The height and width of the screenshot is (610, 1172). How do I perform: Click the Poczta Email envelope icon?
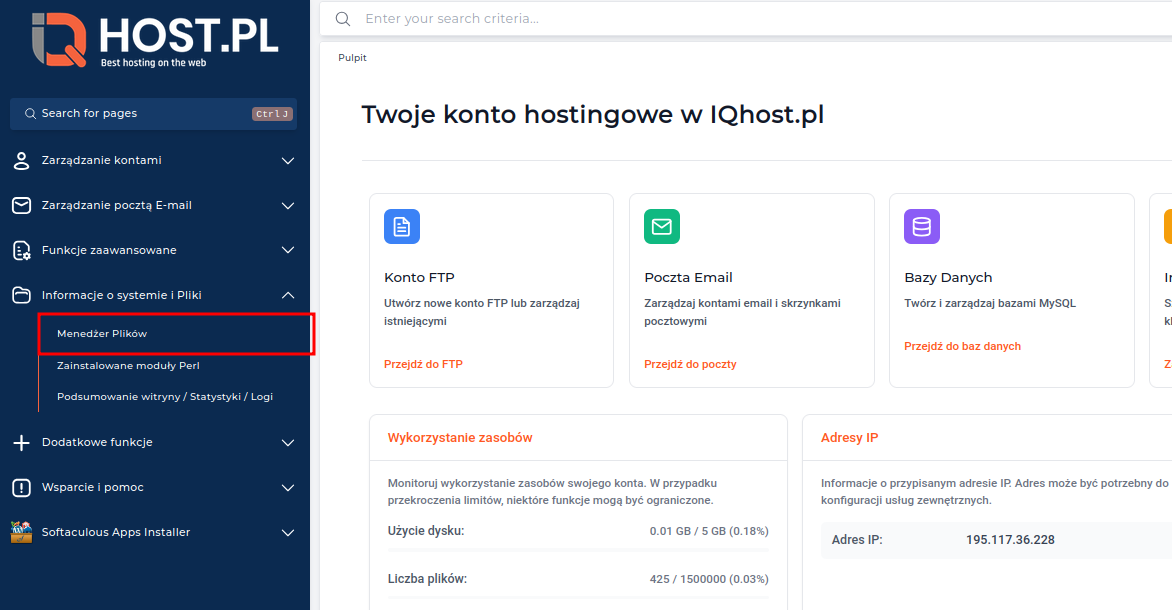661,227
